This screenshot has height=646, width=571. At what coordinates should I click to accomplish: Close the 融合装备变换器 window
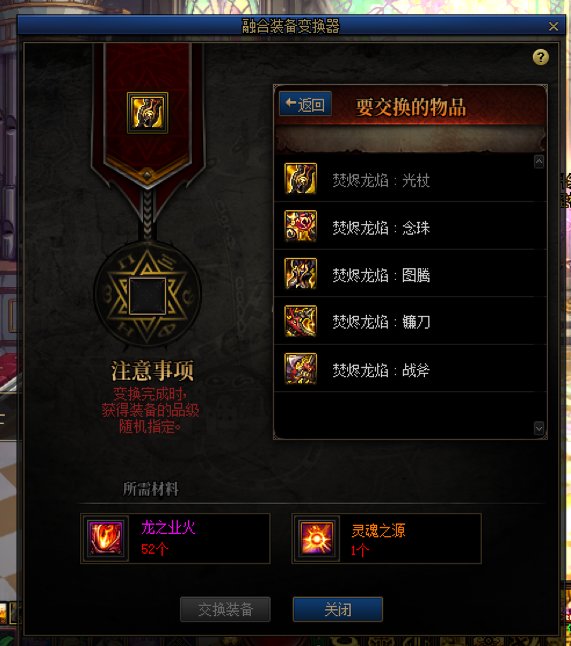point(553,26)
